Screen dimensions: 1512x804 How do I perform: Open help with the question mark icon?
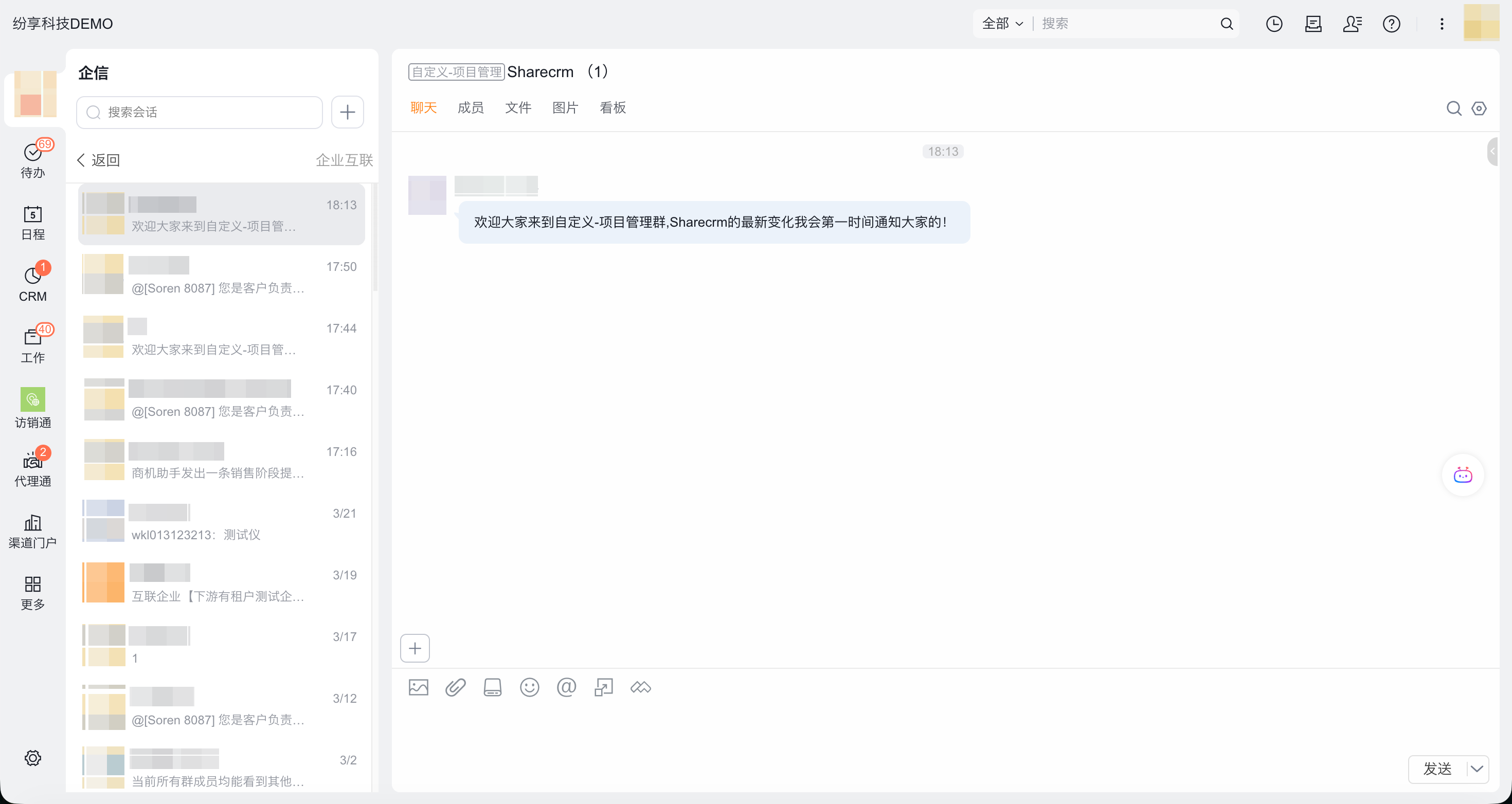1392,24
